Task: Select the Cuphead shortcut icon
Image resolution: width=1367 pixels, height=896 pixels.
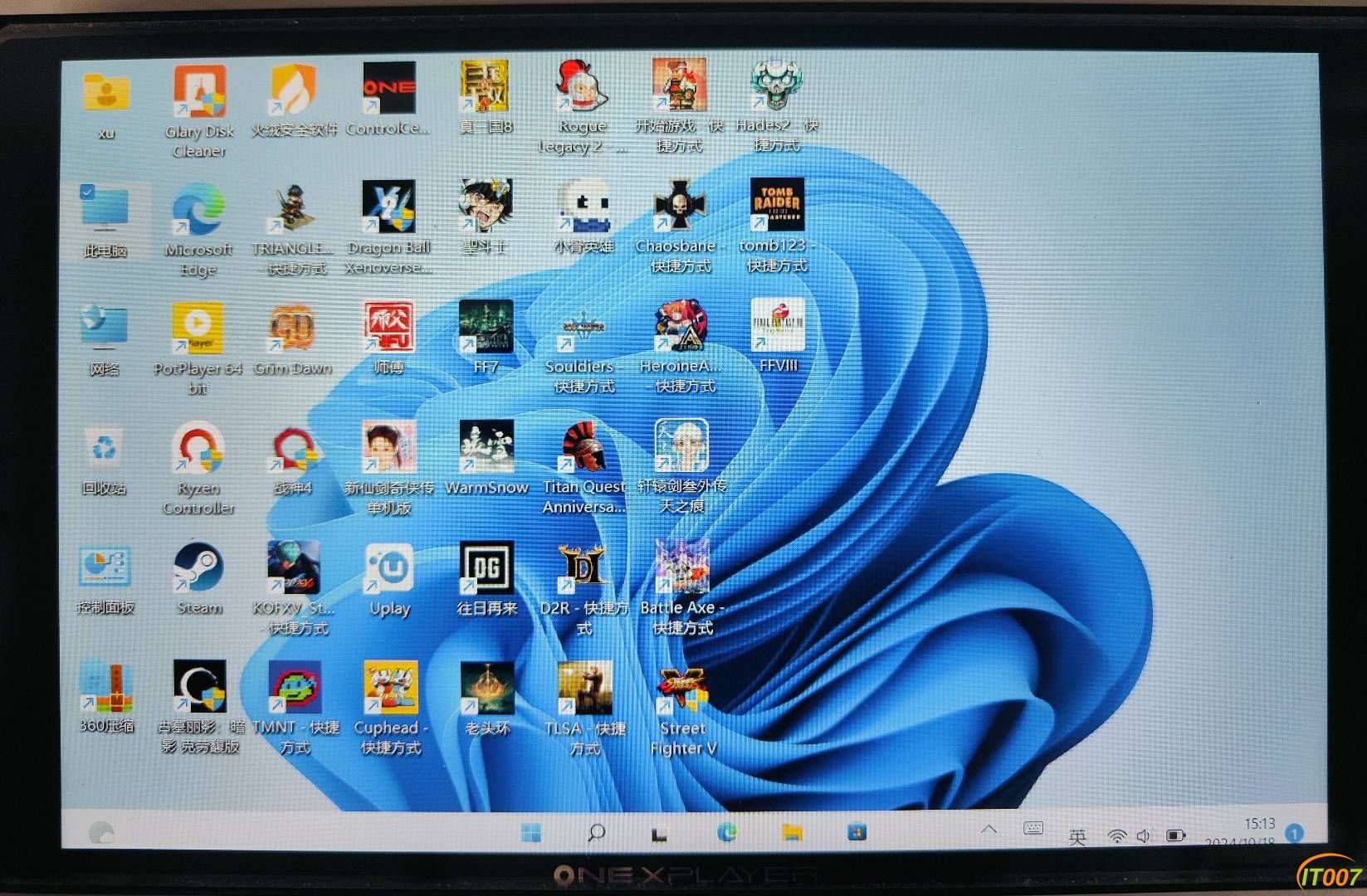Action: [x=390, y=688]
